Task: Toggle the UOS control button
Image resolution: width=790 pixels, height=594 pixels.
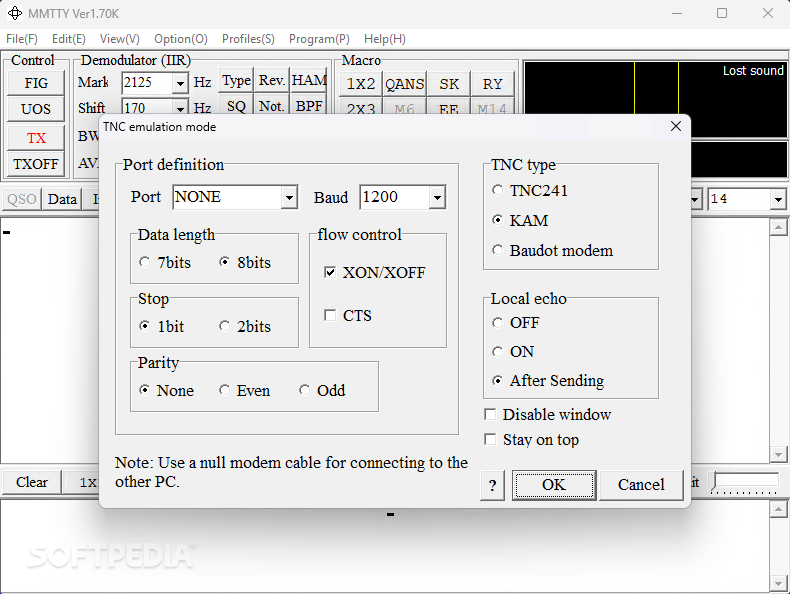Action: coord(36,109)
